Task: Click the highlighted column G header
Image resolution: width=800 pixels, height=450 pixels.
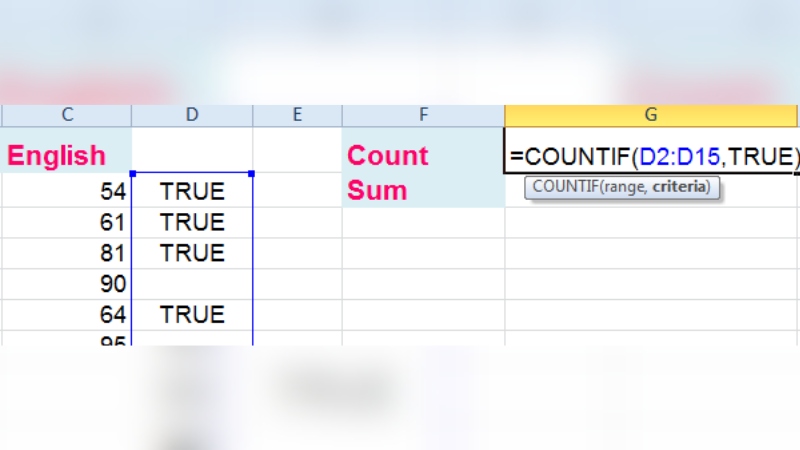Action: coord(651,115)
